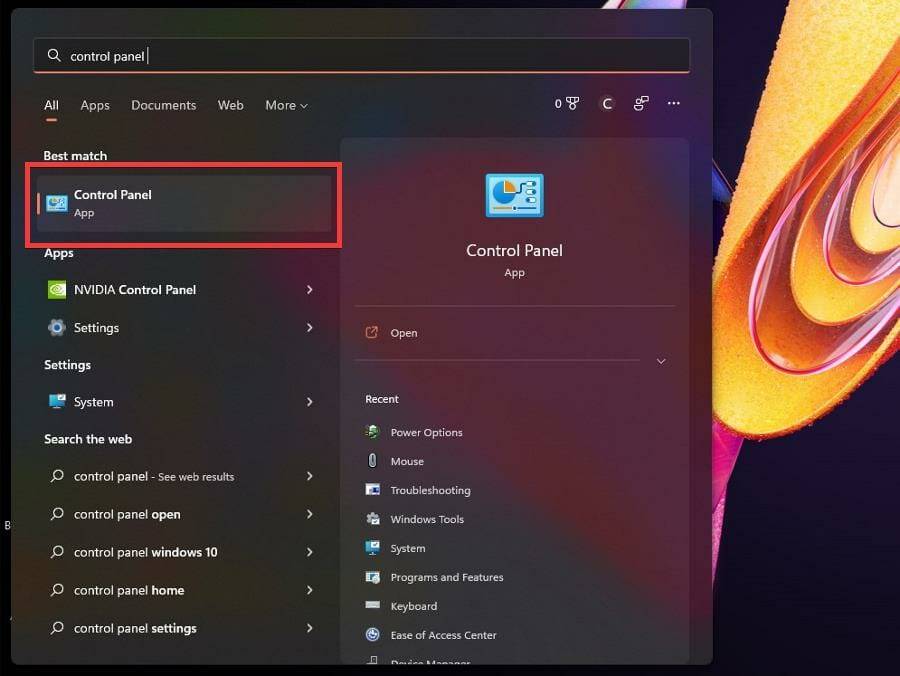This screenshot has height=676, width=900.
Task: Open the Mouse settings recent item
Action: point(407,461)
